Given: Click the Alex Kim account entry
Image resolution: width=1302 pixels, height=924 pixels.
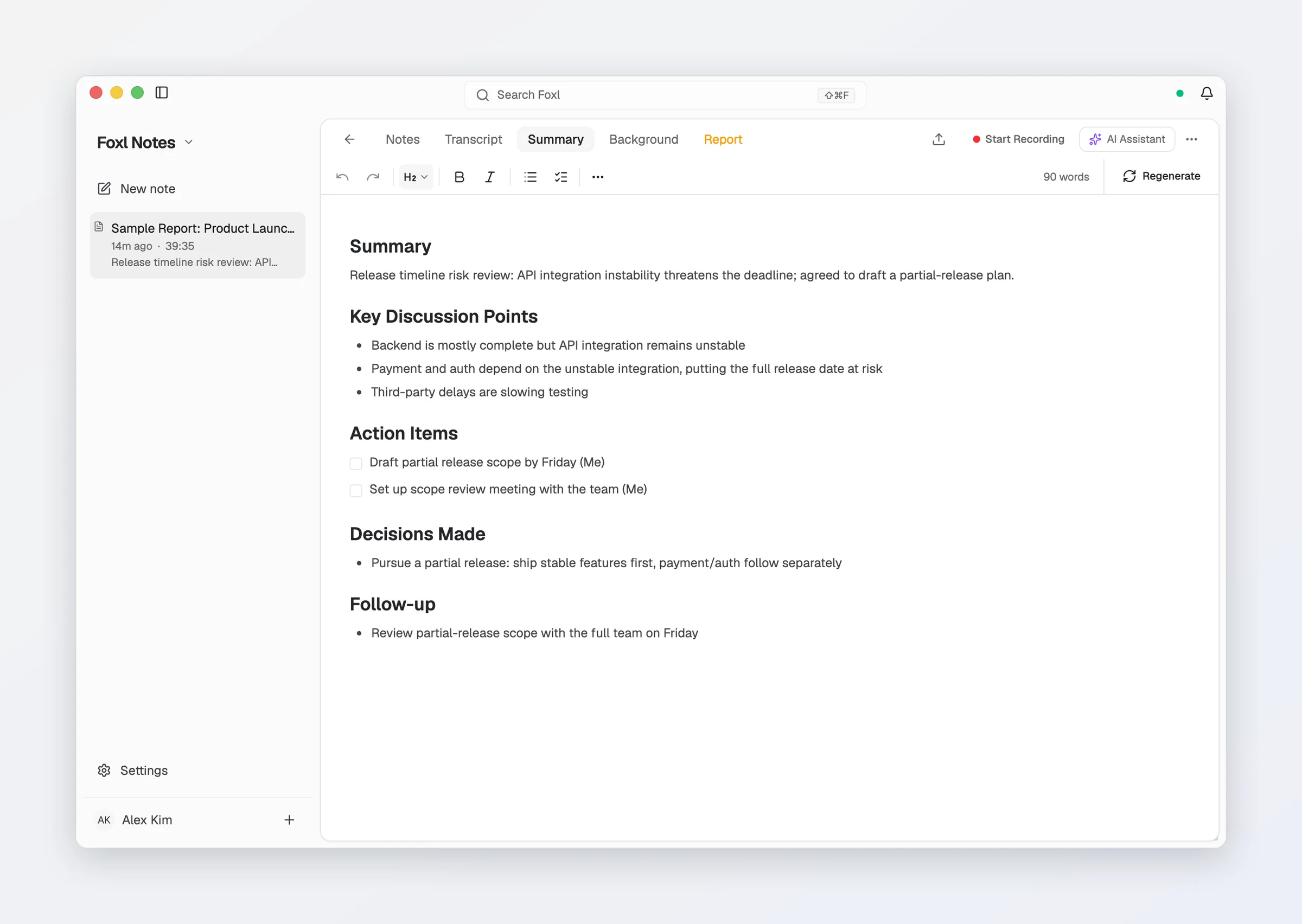Looking at the screenshot, I should pos(147,820).
